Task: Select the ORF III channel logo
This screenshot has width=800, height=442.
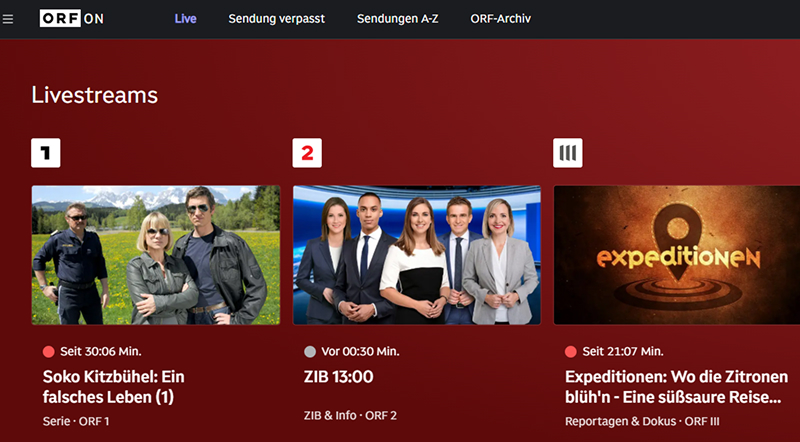Action: pos(568,153)
